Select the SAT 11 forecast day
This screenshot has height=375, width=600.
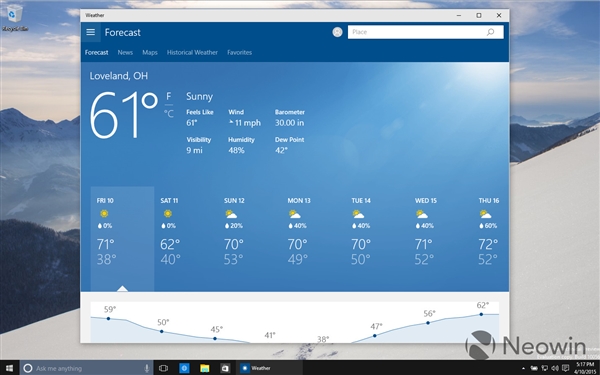(x=186, y=239)
